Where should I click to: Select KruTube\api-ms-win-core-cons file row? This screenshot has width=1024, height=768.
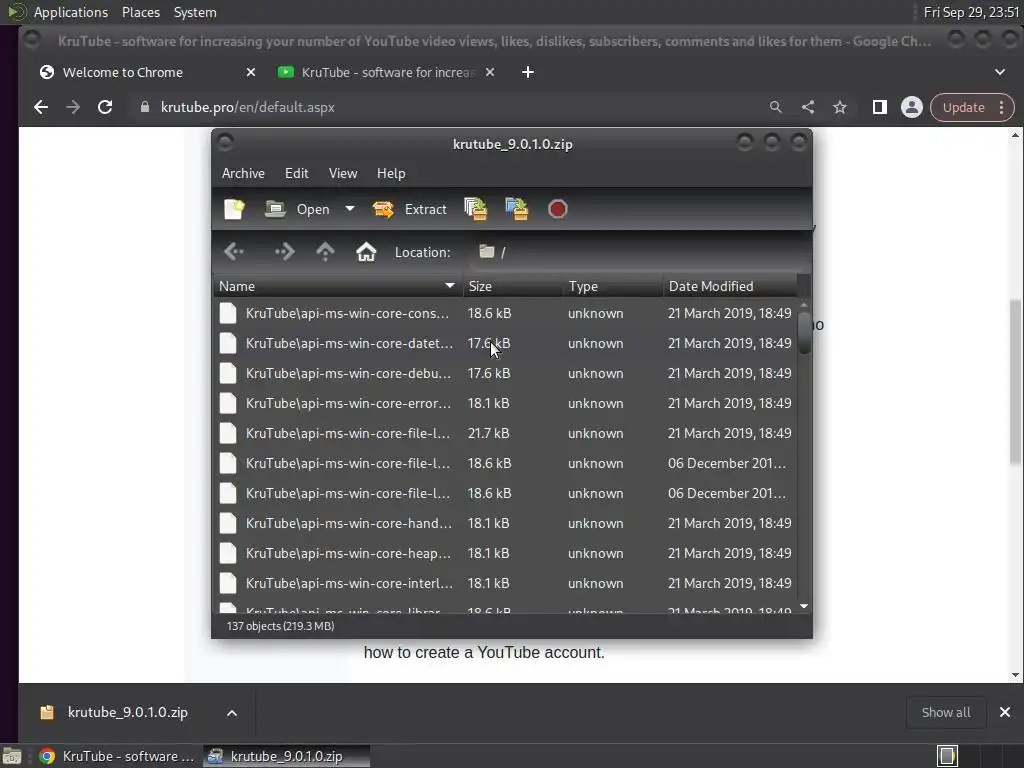[x=505, y=313]
